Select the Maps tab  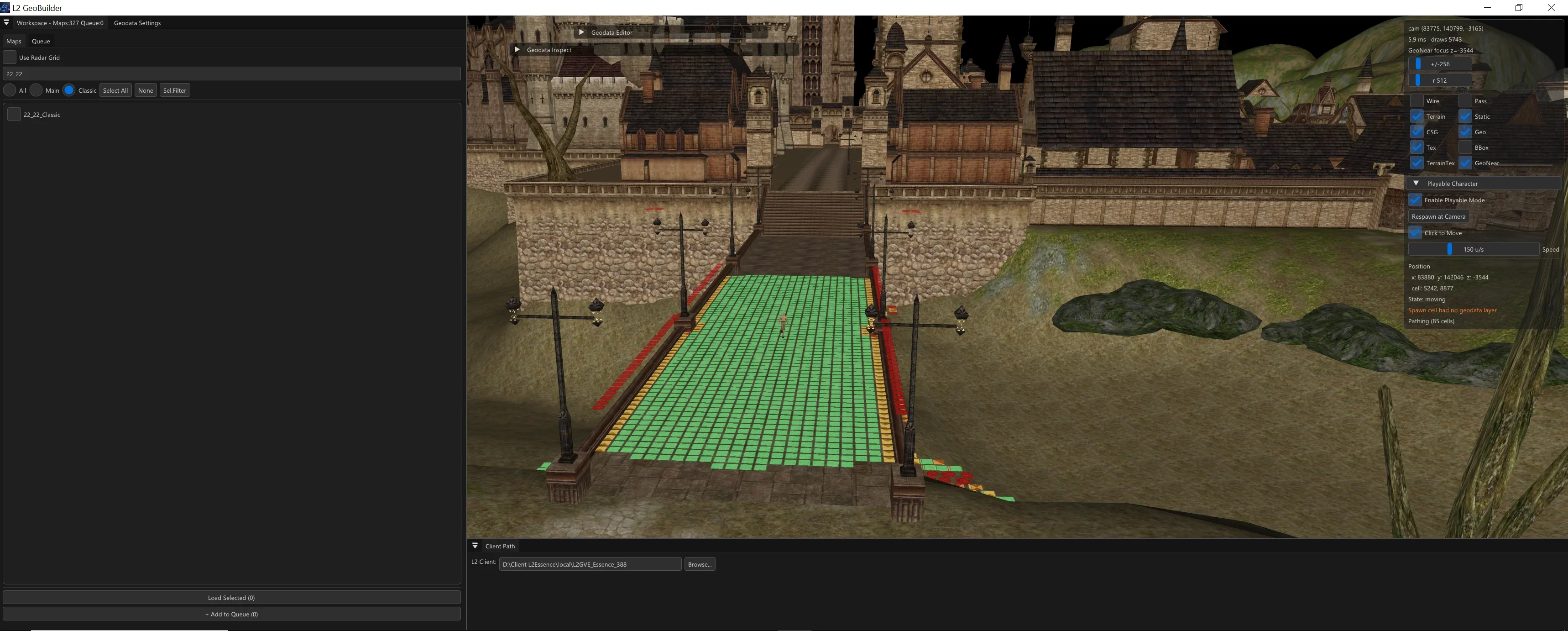click(x=13, y=41)
